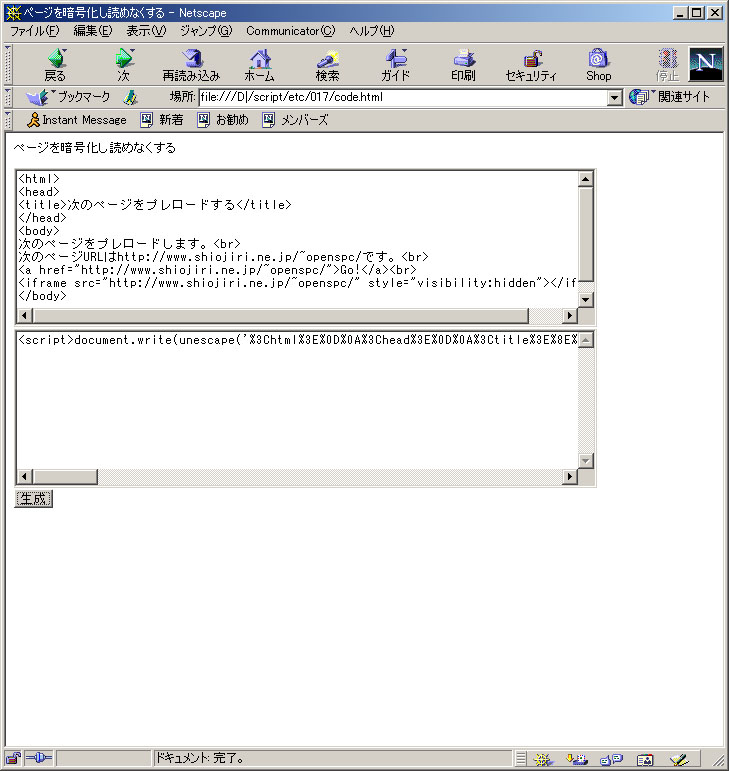This screenshot has height=771, width=729.
Task: Click the online/offline connection icon in status bar
Action: pos(38,758)
